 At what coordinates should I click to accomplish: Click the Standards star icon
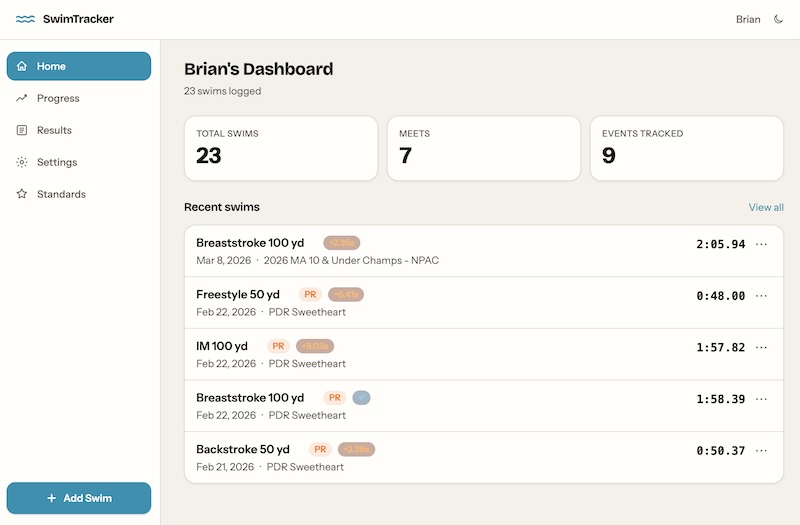[x=22, y=194]
